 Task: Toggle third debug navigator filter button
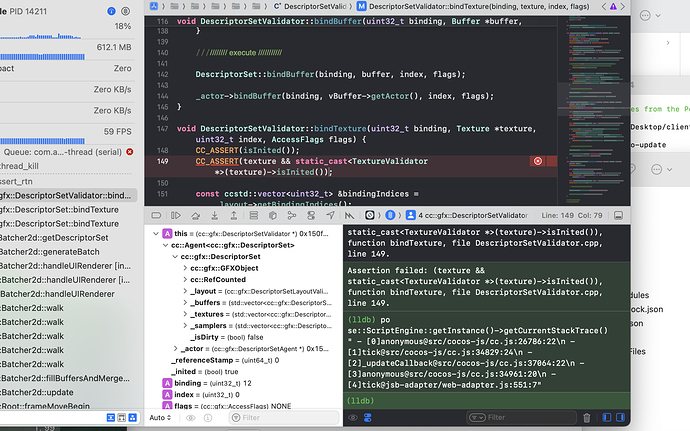tap(132, 417)
